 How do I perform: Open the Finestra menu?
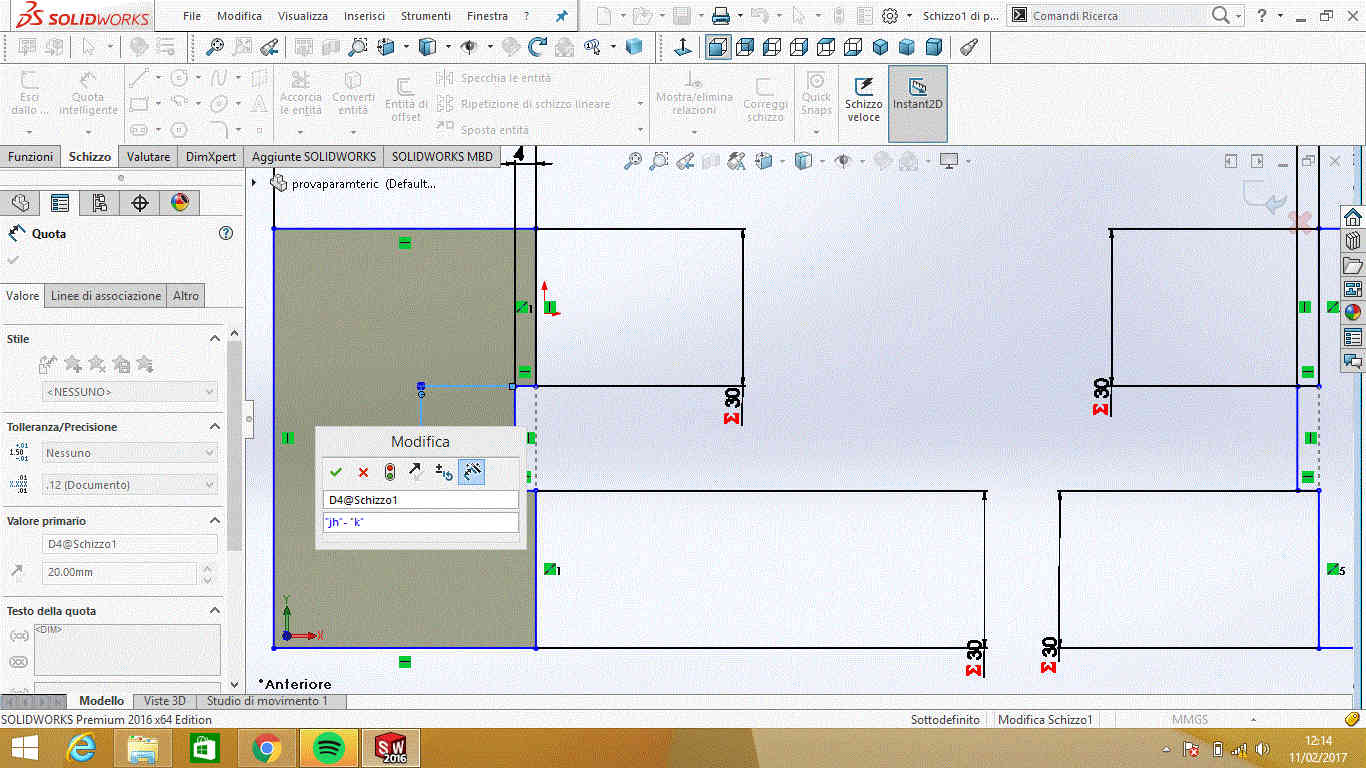point(487,16)
